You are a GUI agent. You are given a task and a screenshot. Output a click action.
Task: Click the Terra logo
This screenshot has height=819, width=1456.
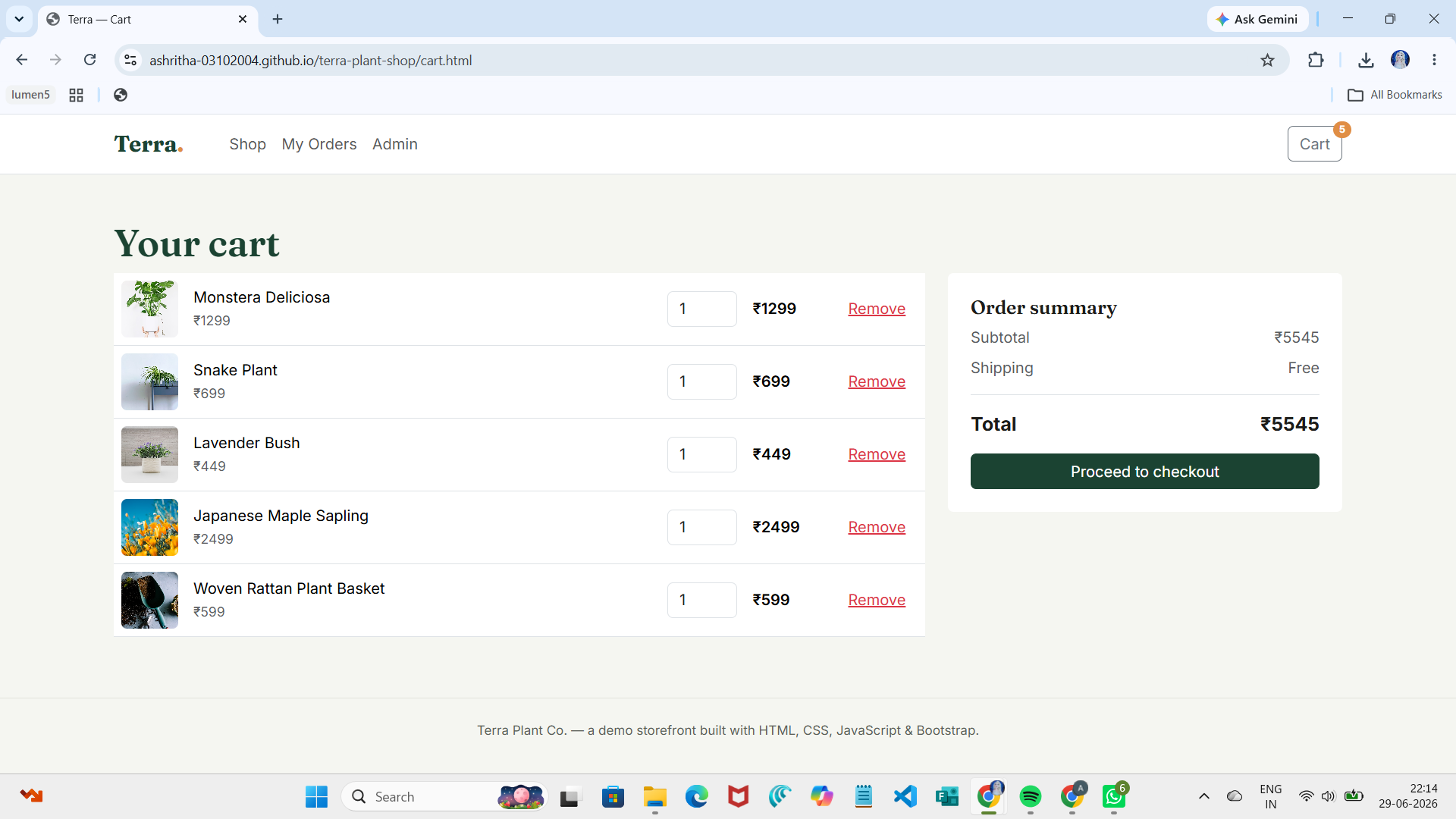click(x=149, y=144)
